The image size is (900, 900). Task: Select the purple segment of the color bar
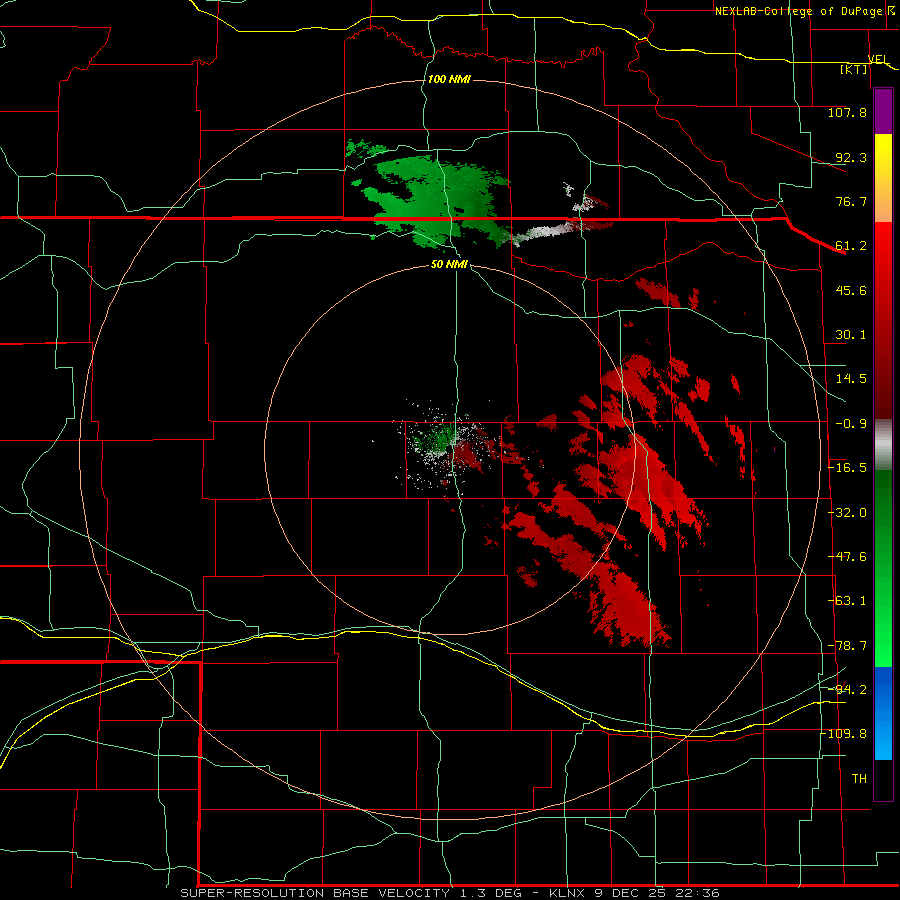[x=883, y=112]
